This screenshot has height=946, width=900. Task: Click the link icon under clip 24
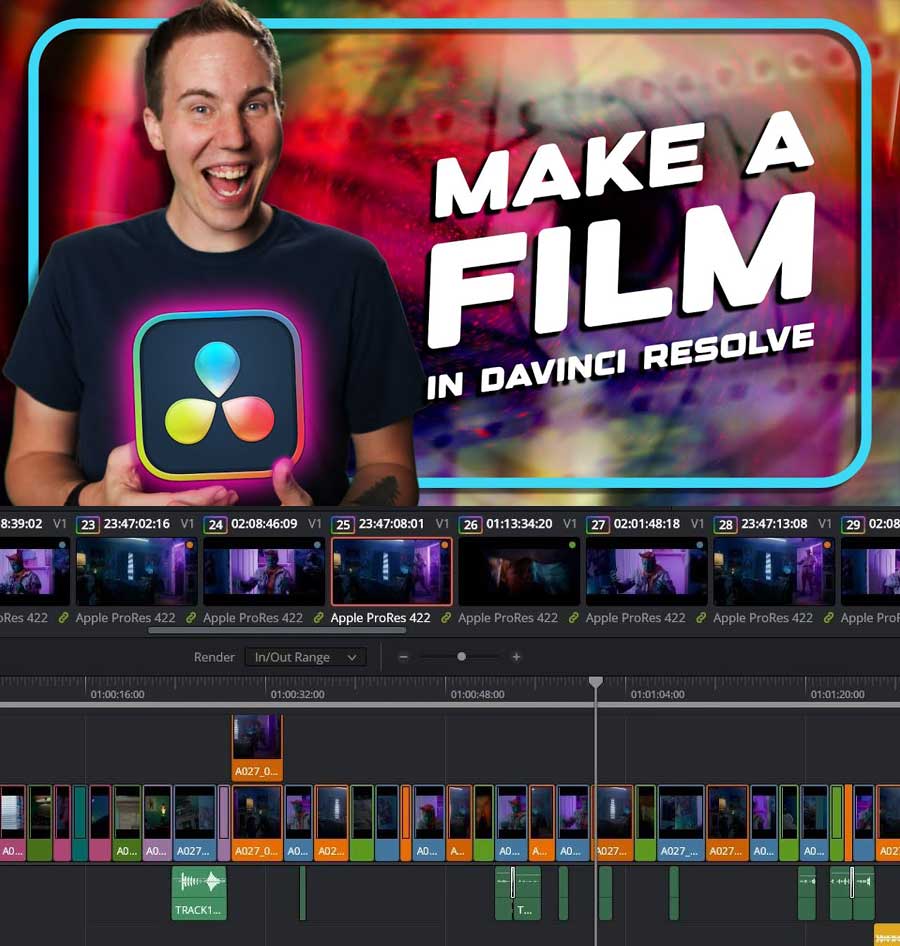[318, 618]
